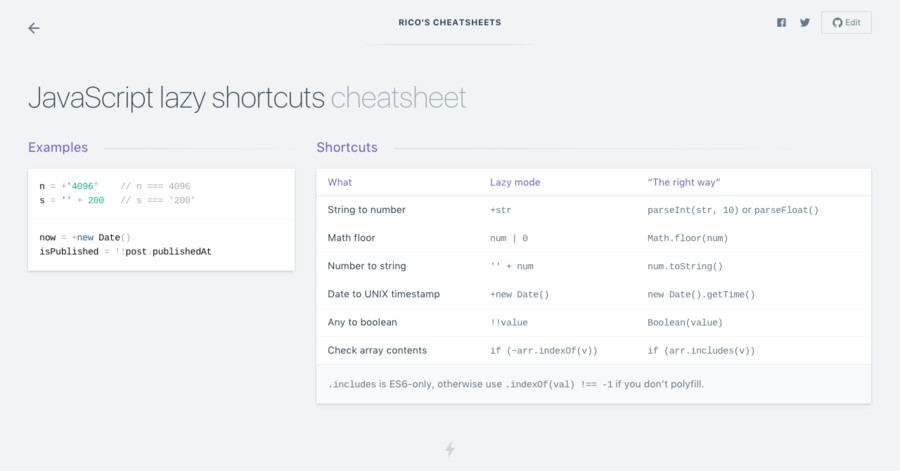Select the Shortcuts section heading
Viewport: 900px width, 471px height.
click(347, 147)
